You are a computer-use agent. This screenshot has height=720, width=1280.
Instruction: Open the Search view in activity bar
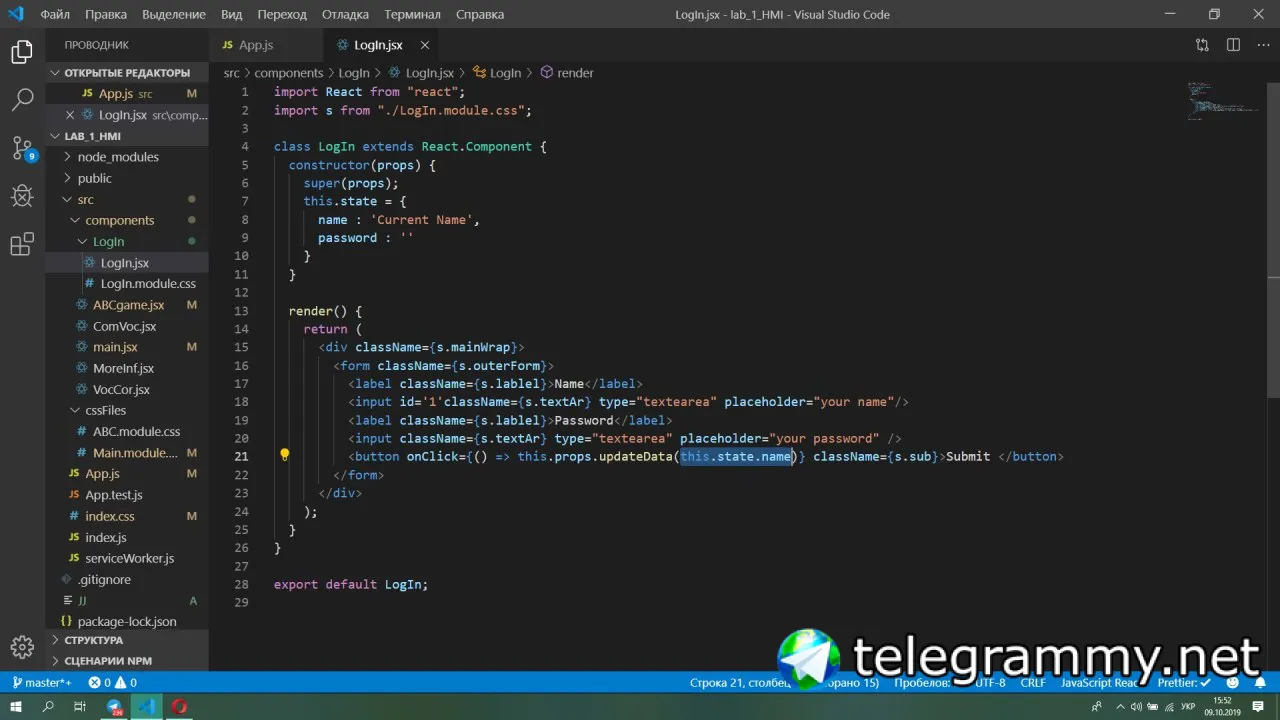22,100
